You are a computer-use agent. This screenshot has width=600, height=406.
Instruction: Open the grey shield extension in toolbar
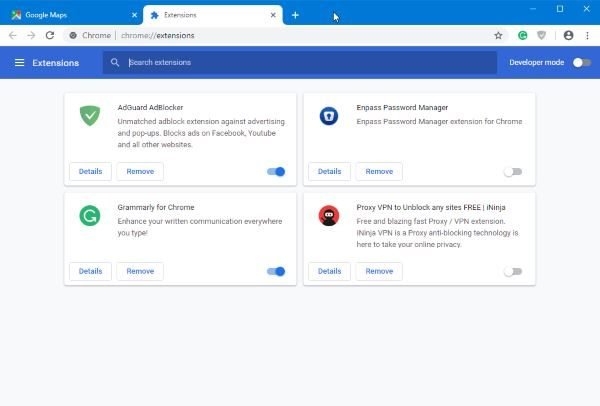pyautogui.click(x=541, y=36)
